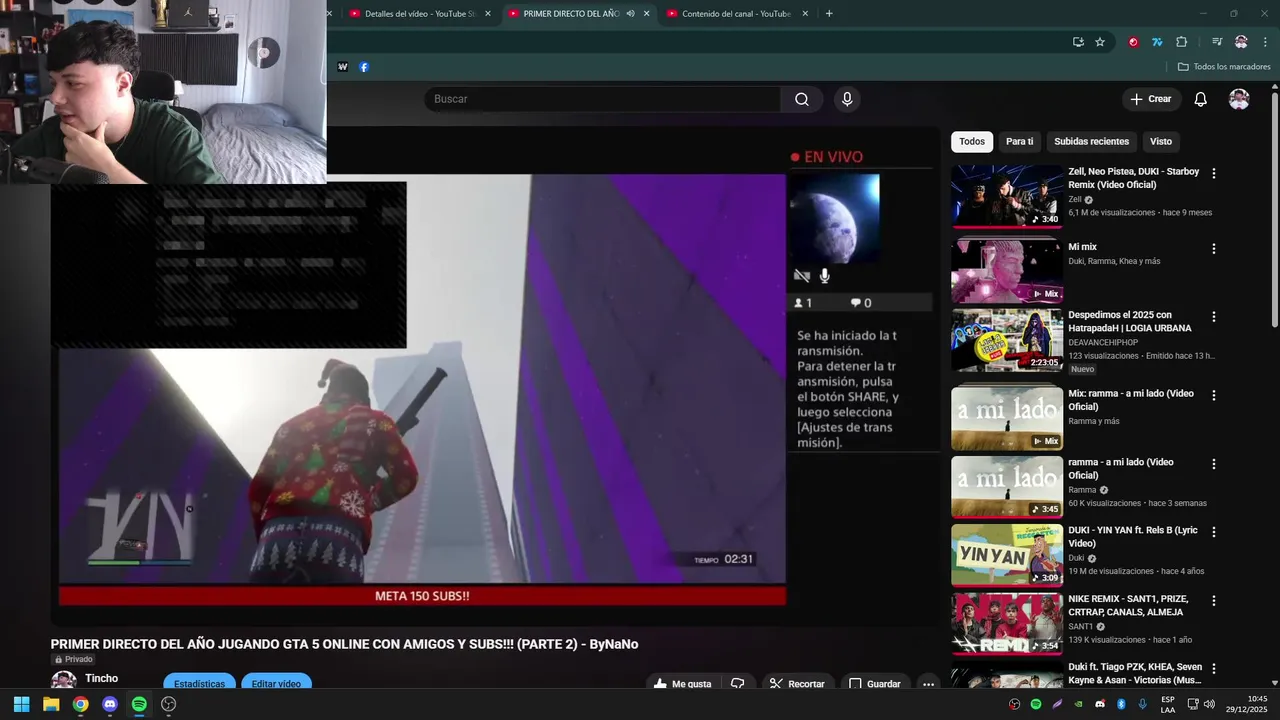This screenshot has height=720, width=1280.
Task: Open the NIKE REMIX thumbnail
Action: pyautogui.click(x=1007, y=624)
